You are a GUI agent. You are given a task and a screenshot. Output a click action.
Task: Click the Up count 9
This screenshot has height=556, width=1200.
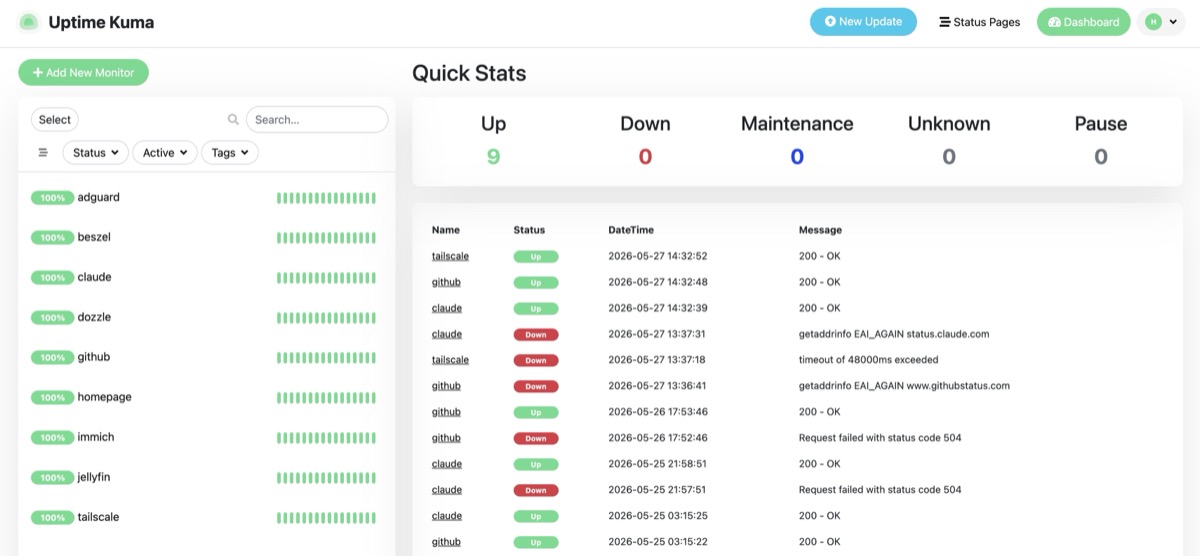(x=493, y=157)
